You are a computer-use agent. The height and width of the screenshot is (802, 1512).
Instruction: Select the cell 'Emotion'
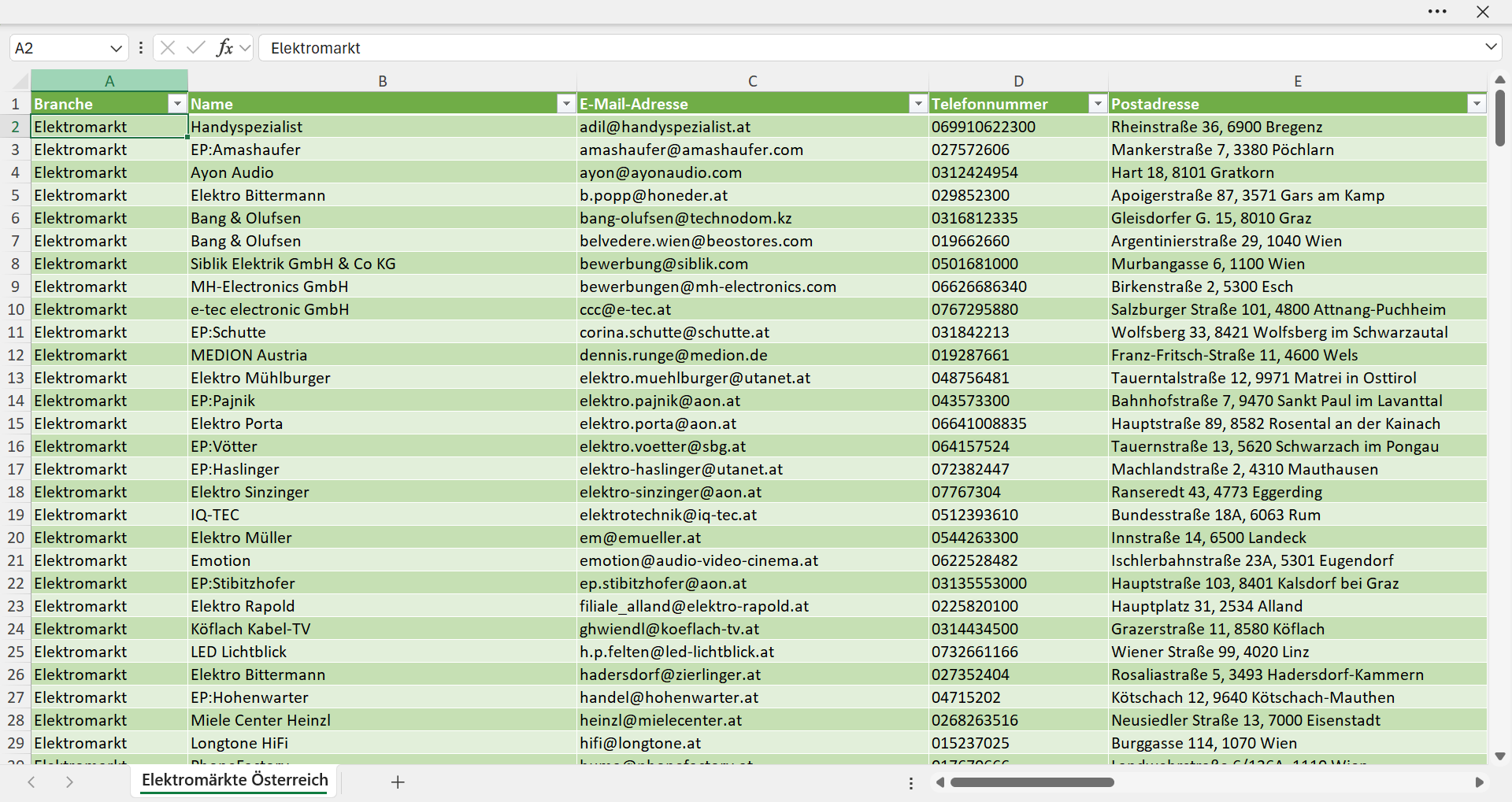pyautogui.click(x=383, y=560)
